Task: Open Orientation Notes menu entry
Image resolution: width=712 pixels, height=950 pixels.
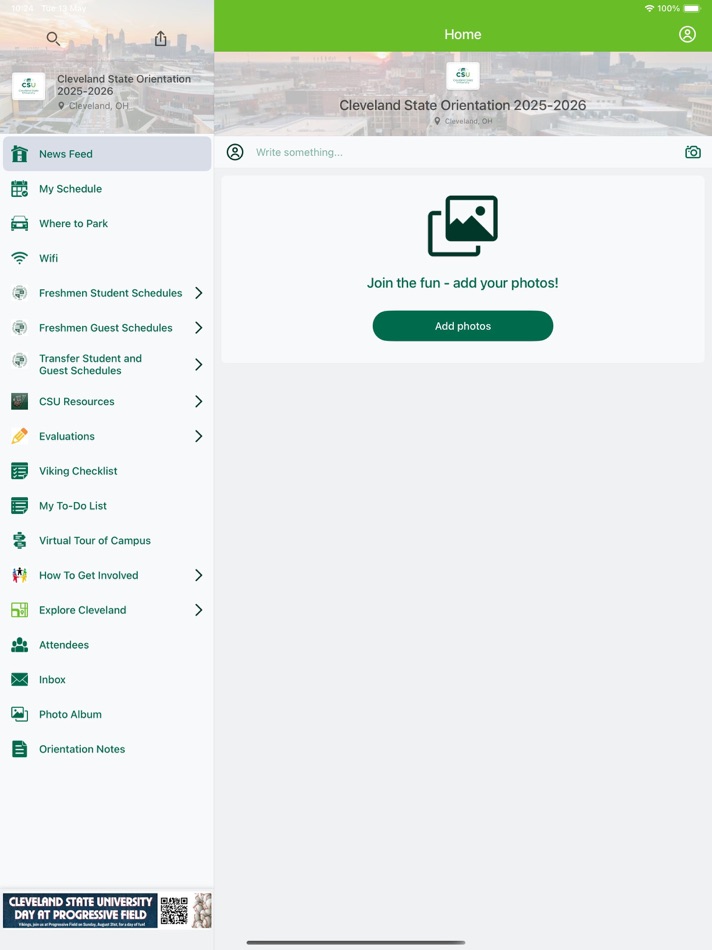Action: [107, 749]
